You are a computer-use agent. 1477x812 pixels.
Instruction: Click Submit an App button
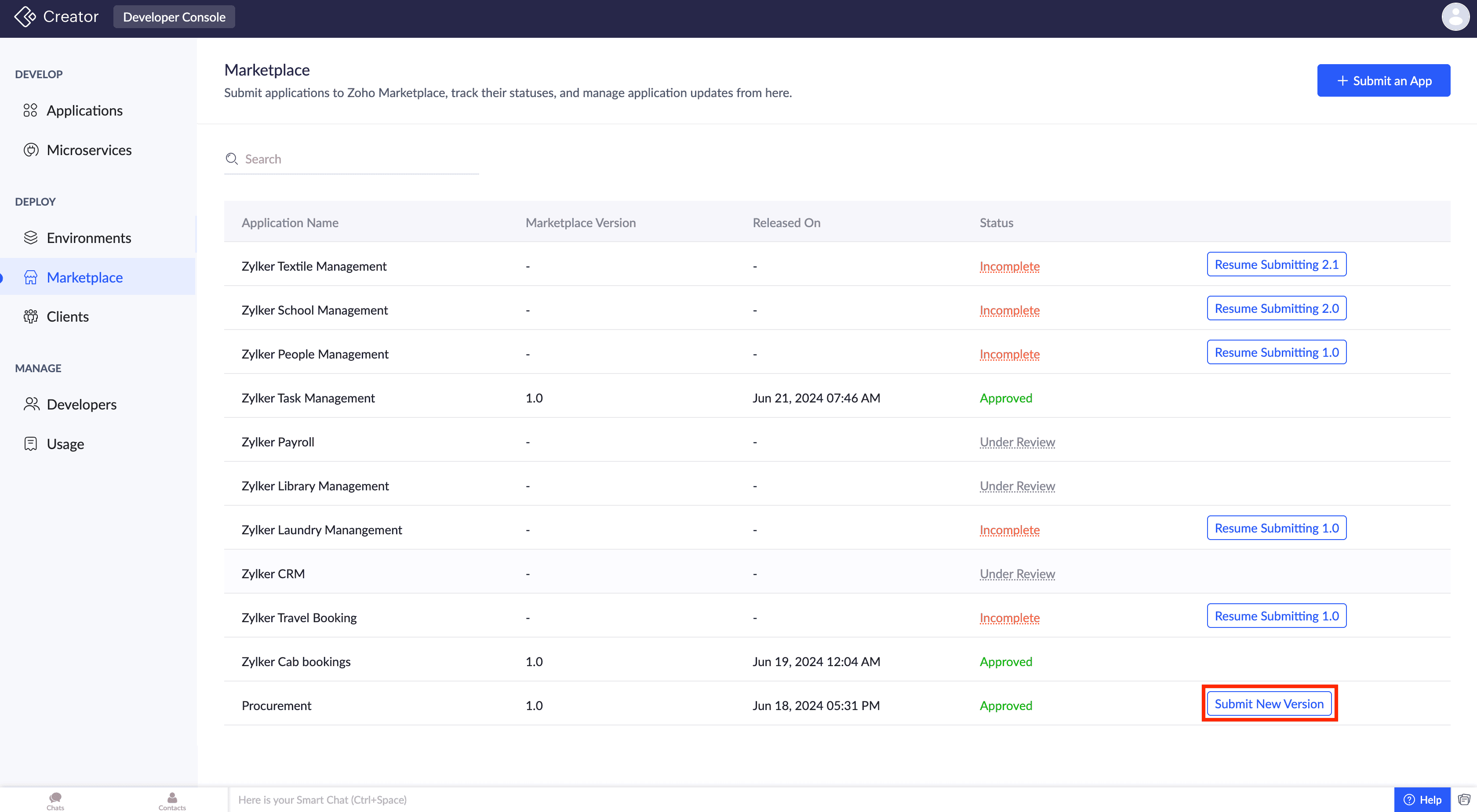(1383, 81)
